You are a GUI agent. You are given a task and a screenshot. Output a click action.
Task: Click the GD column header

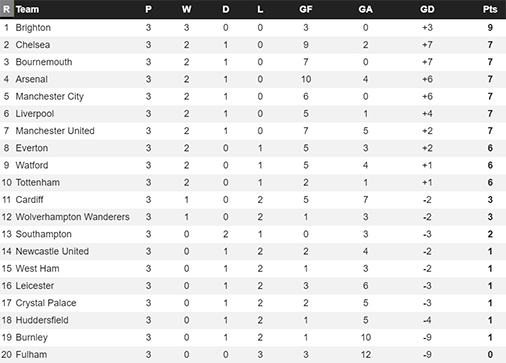coord(427,9)
